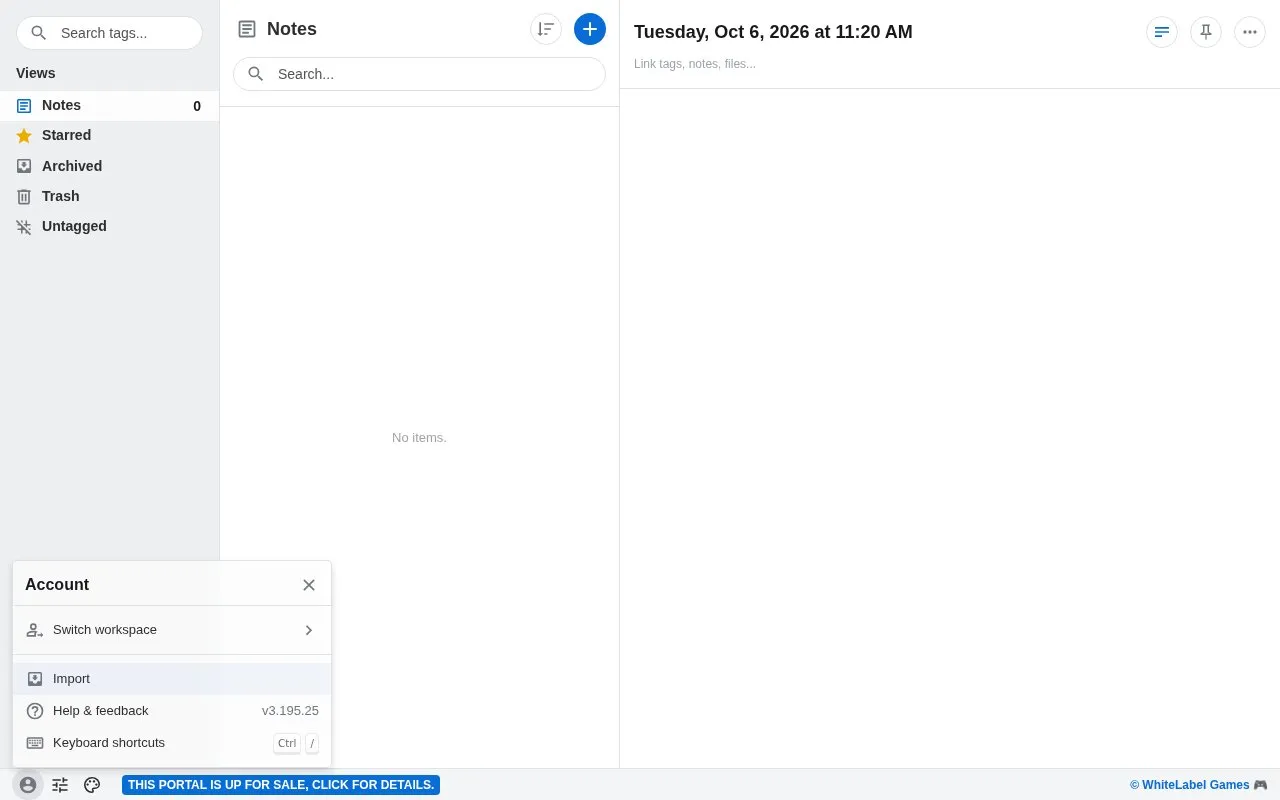The width and height of the screenshot is (1280, 800).
Task: Go to the Trash view
Action: (x=110, y=196)
